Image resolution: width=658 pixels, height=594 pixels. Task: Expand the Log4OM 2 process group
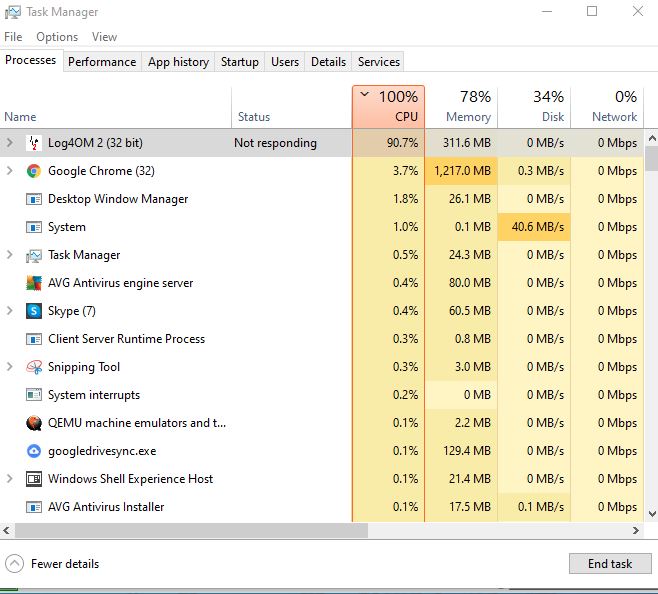[9, 143]
